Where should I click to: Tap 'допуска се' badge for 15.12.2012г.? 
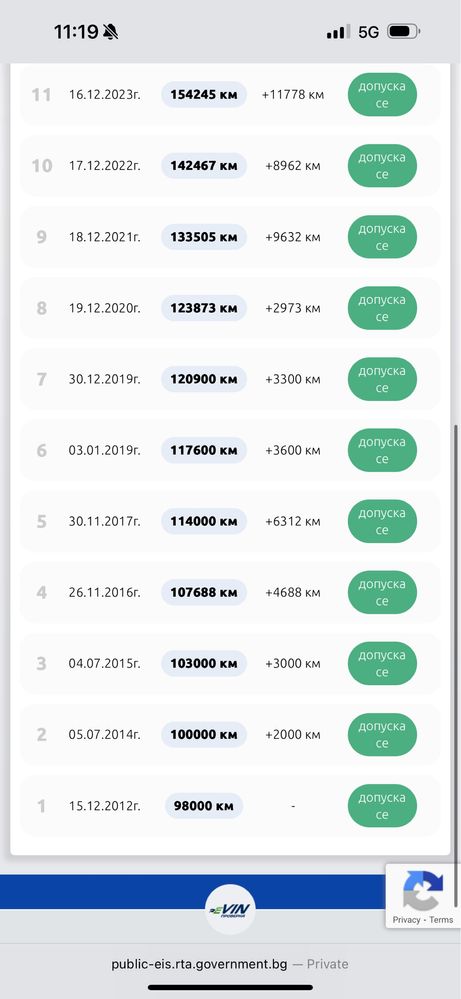click(x=382, y=806)
